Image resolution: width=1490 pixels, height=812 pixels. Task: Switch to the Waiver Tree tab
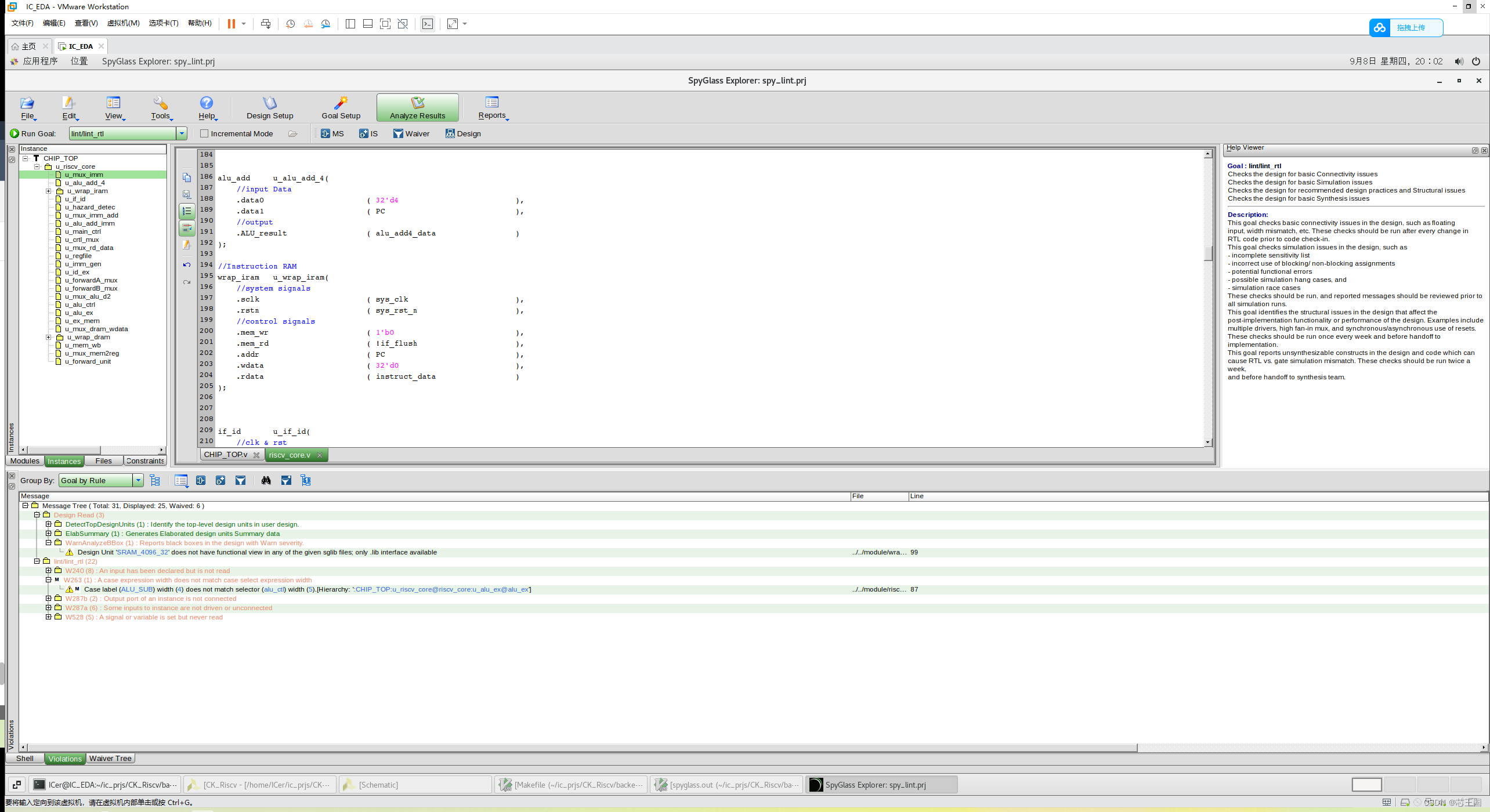click(110, 759)
